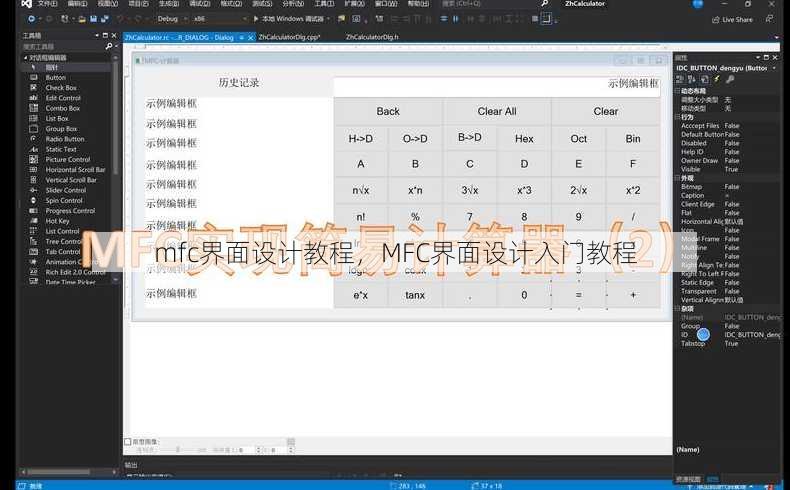This screenshot has width=790, height=490.
Task: Open the View menu
Action: (107, 4)
